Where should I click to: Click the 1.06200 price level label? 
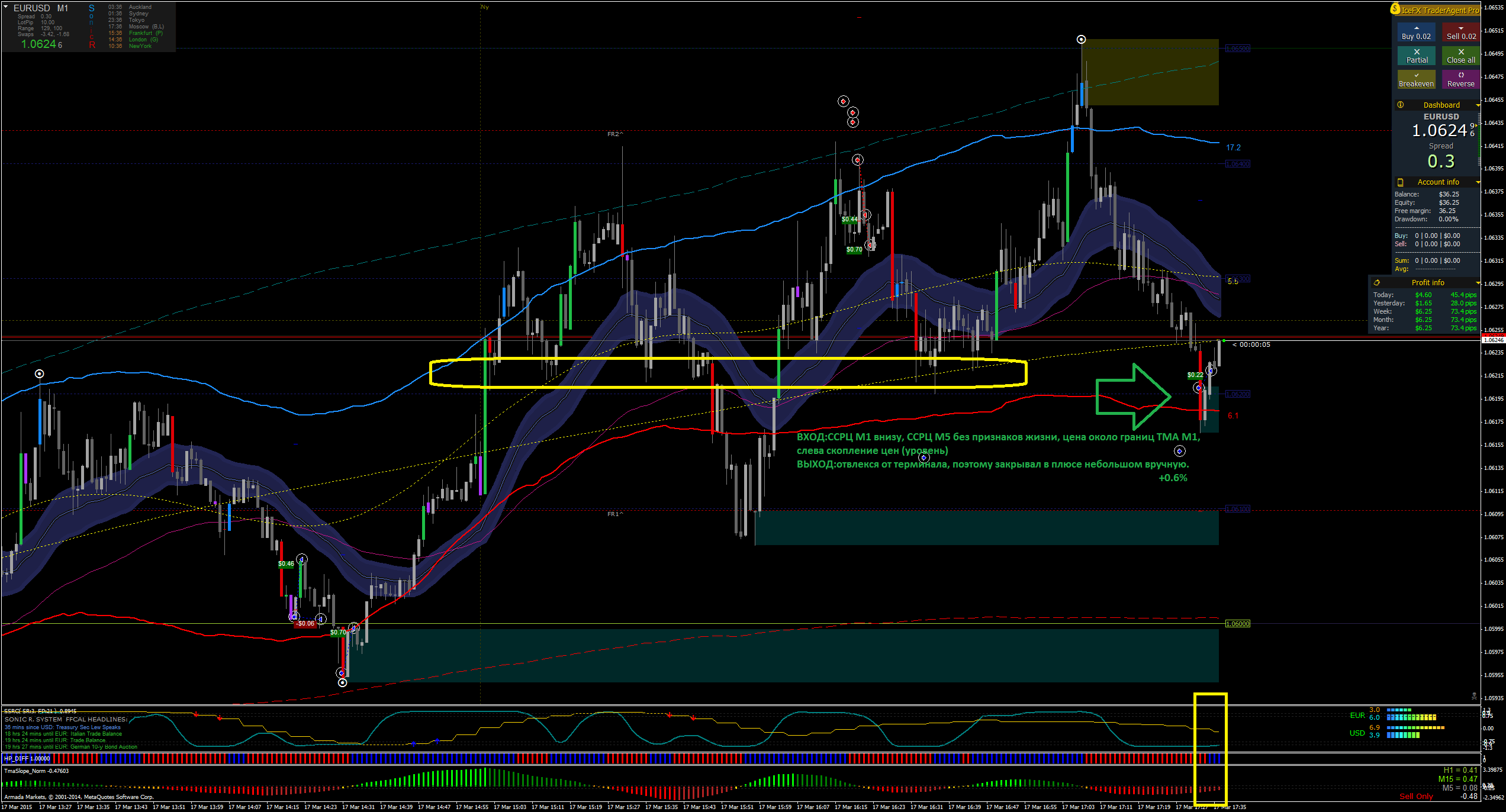click(x=1238, y=394)
